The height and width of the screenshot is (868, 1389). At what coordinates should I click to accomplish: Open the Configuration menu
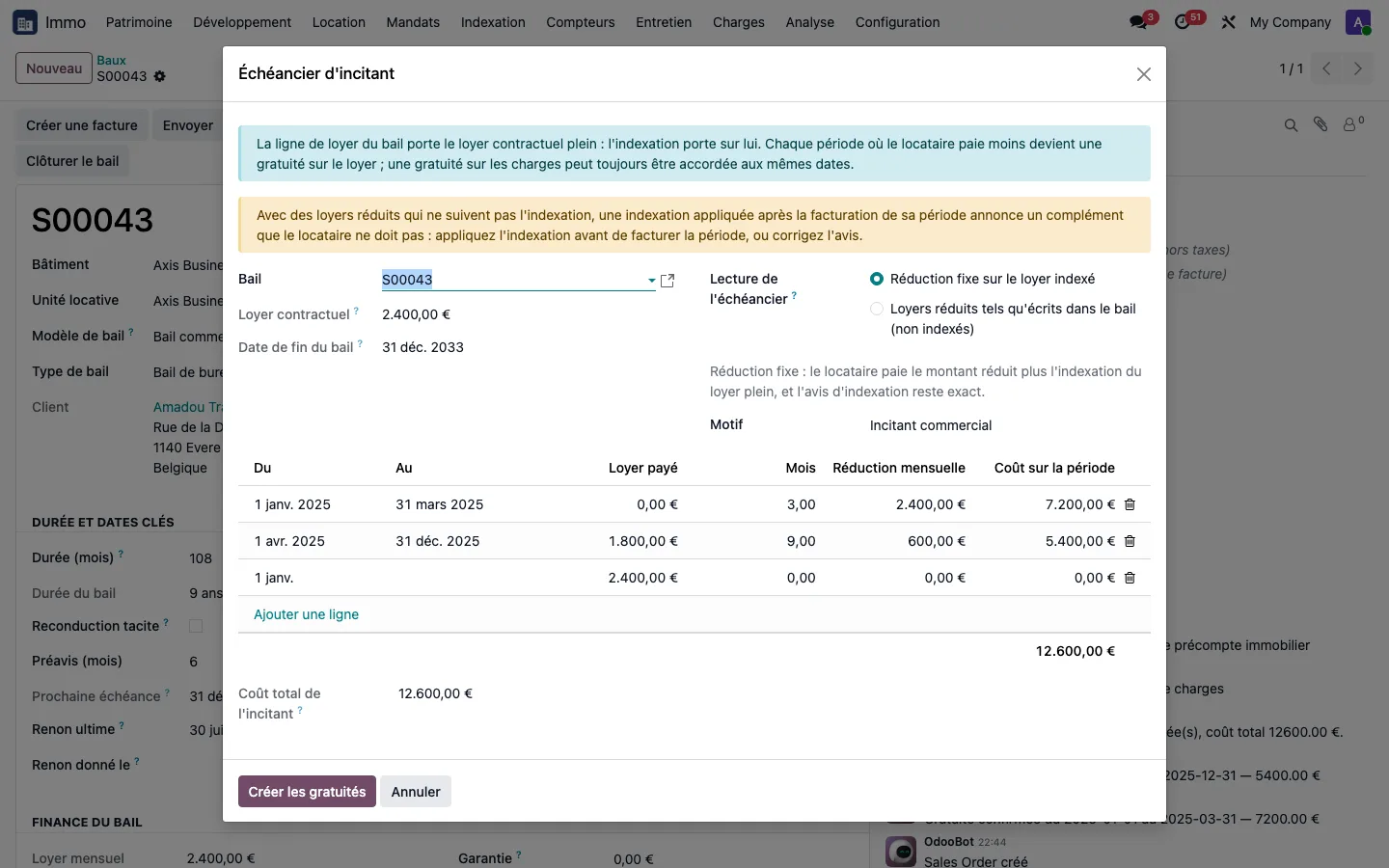[897, 22]
